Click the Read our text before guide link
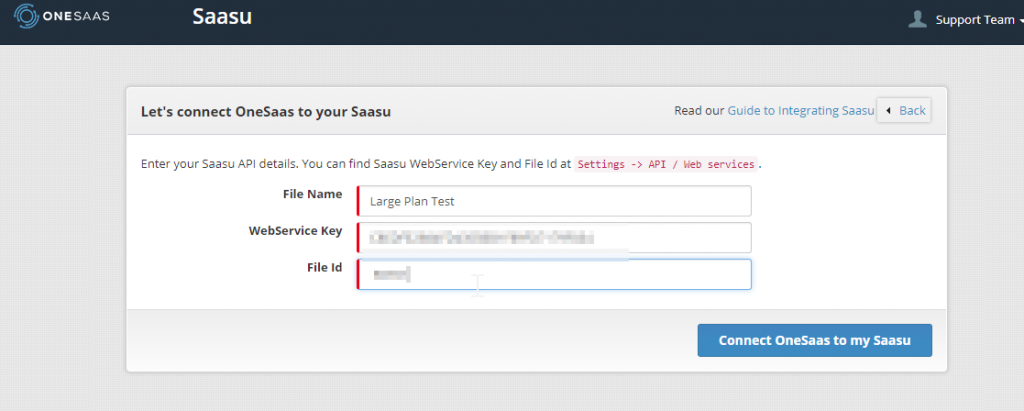This screenshot has height=411, width=1024. pos(699,110)
